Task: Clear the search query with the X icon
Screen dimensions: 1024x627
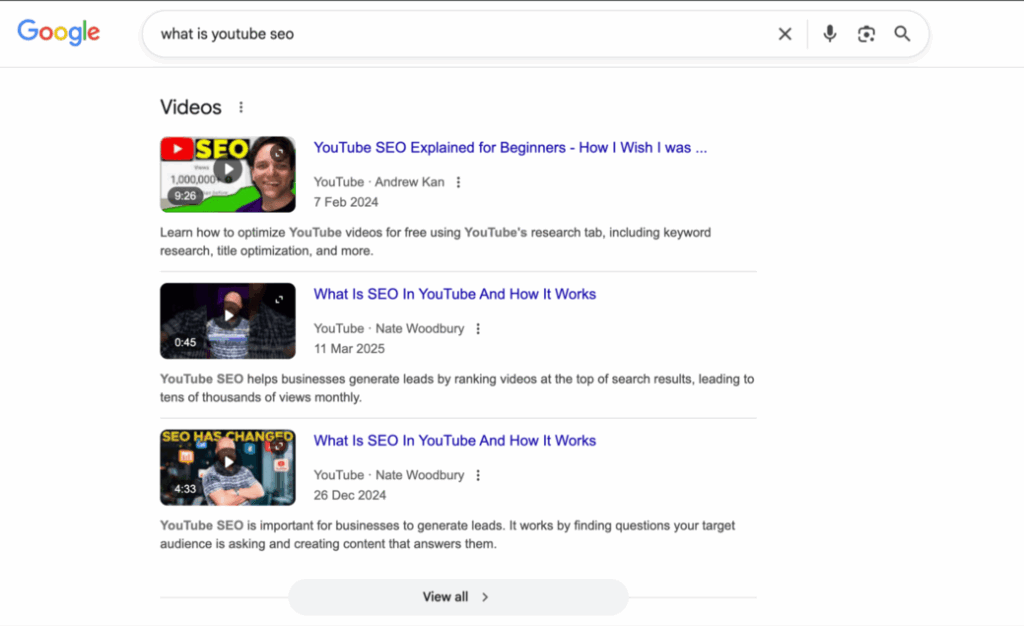Action: (x=785, y=33)
